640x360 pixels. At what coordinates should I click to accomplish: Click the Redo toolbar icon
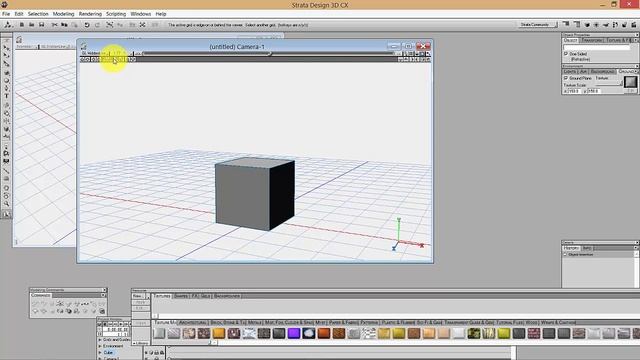[97, 25]
